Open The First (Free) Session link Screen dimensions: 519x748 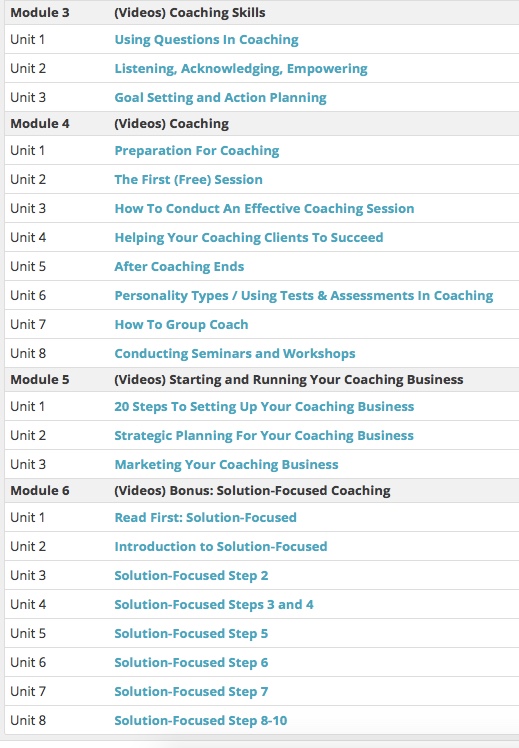pos(188,180)
